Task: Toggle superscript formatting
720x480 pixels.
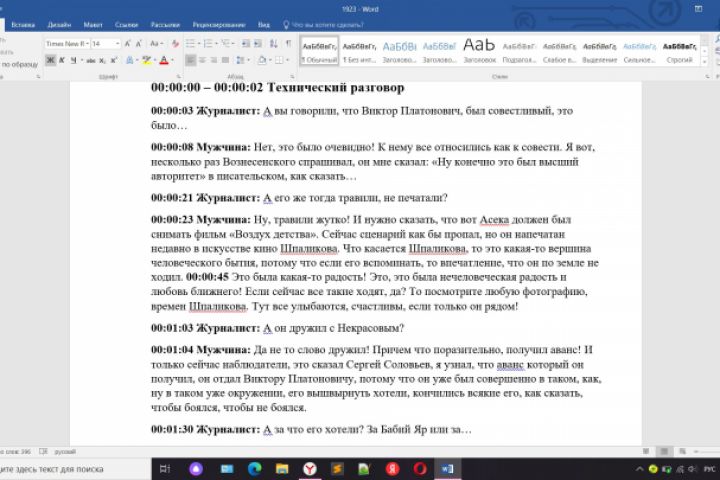Action: 114,60
